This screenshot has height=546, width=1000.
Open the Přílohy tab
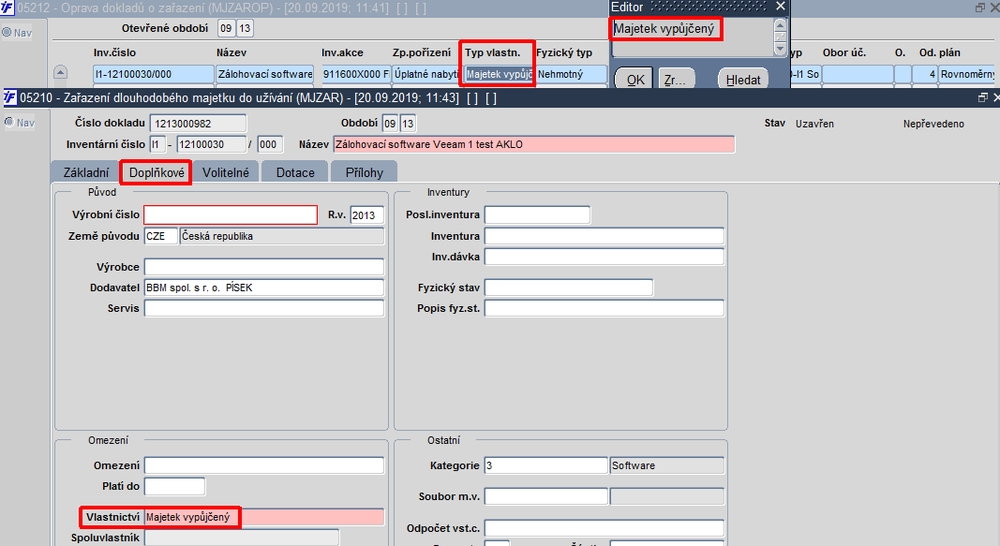pos(364,172)
